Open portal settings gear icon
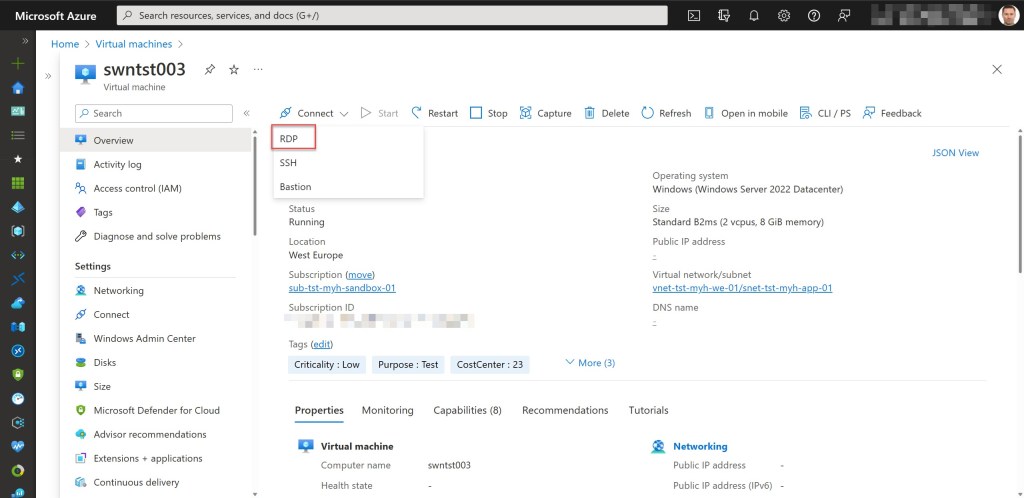The image size is (1024, 498). pos(784,15)
